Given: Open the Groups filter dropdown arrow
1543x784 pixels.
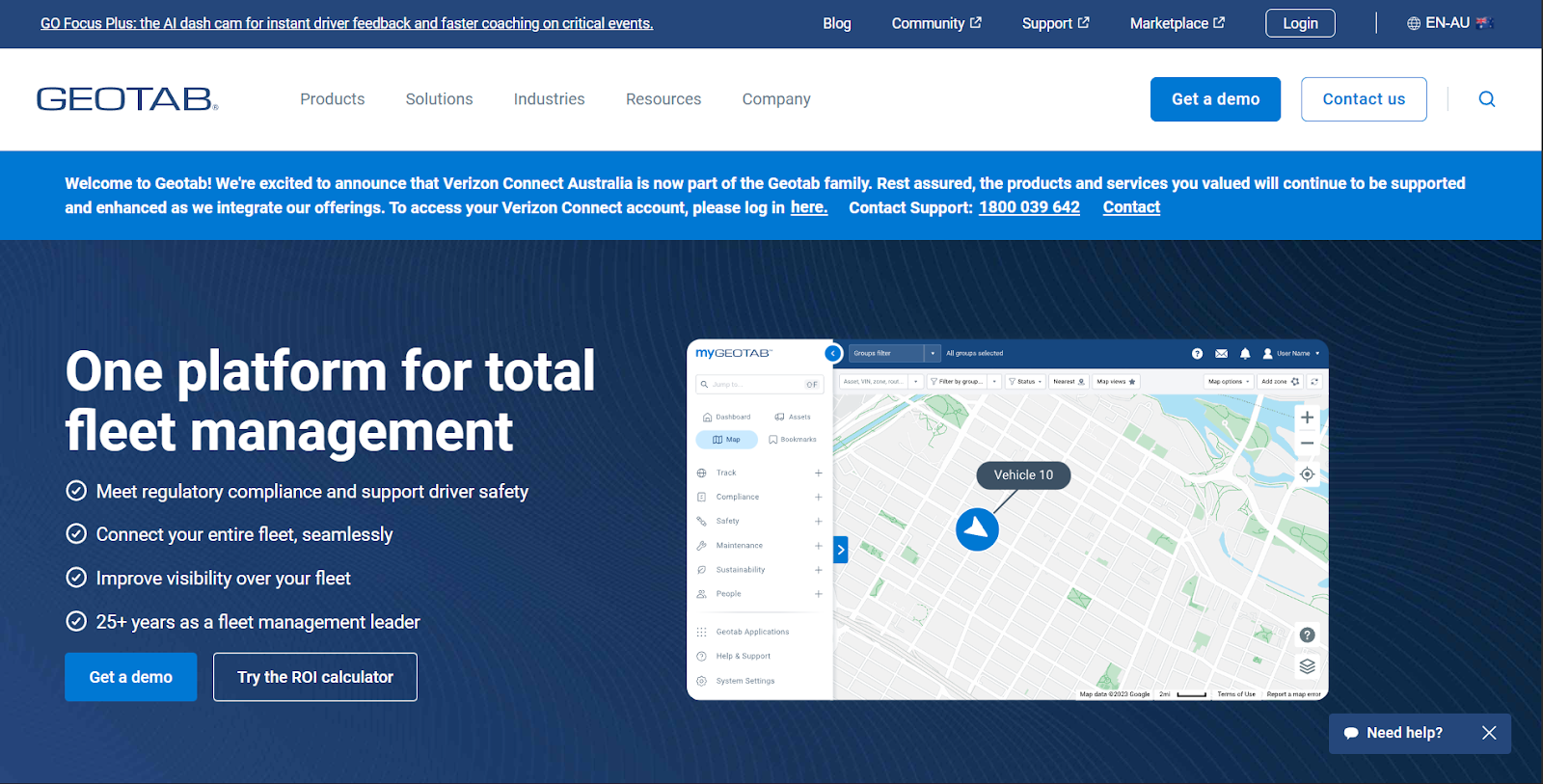Looking at the screenshot, I should point(933,354).
